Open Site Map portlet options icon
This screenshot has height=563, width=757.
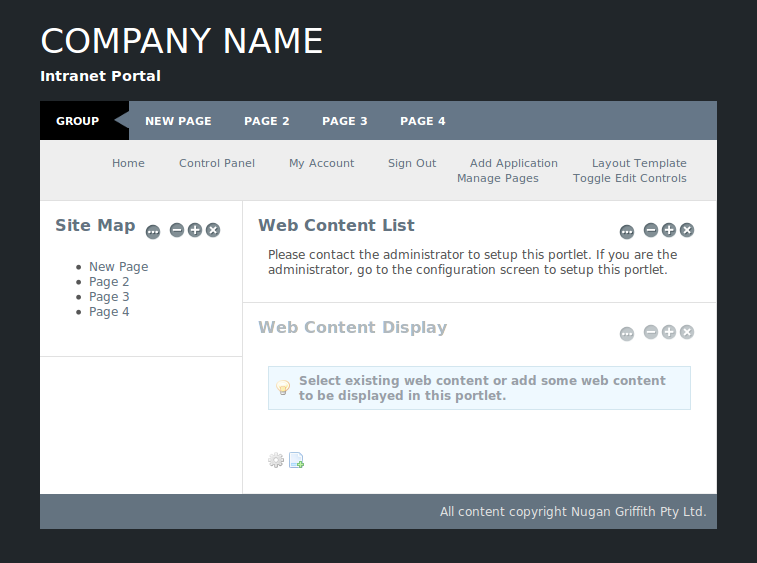(153, 232)
